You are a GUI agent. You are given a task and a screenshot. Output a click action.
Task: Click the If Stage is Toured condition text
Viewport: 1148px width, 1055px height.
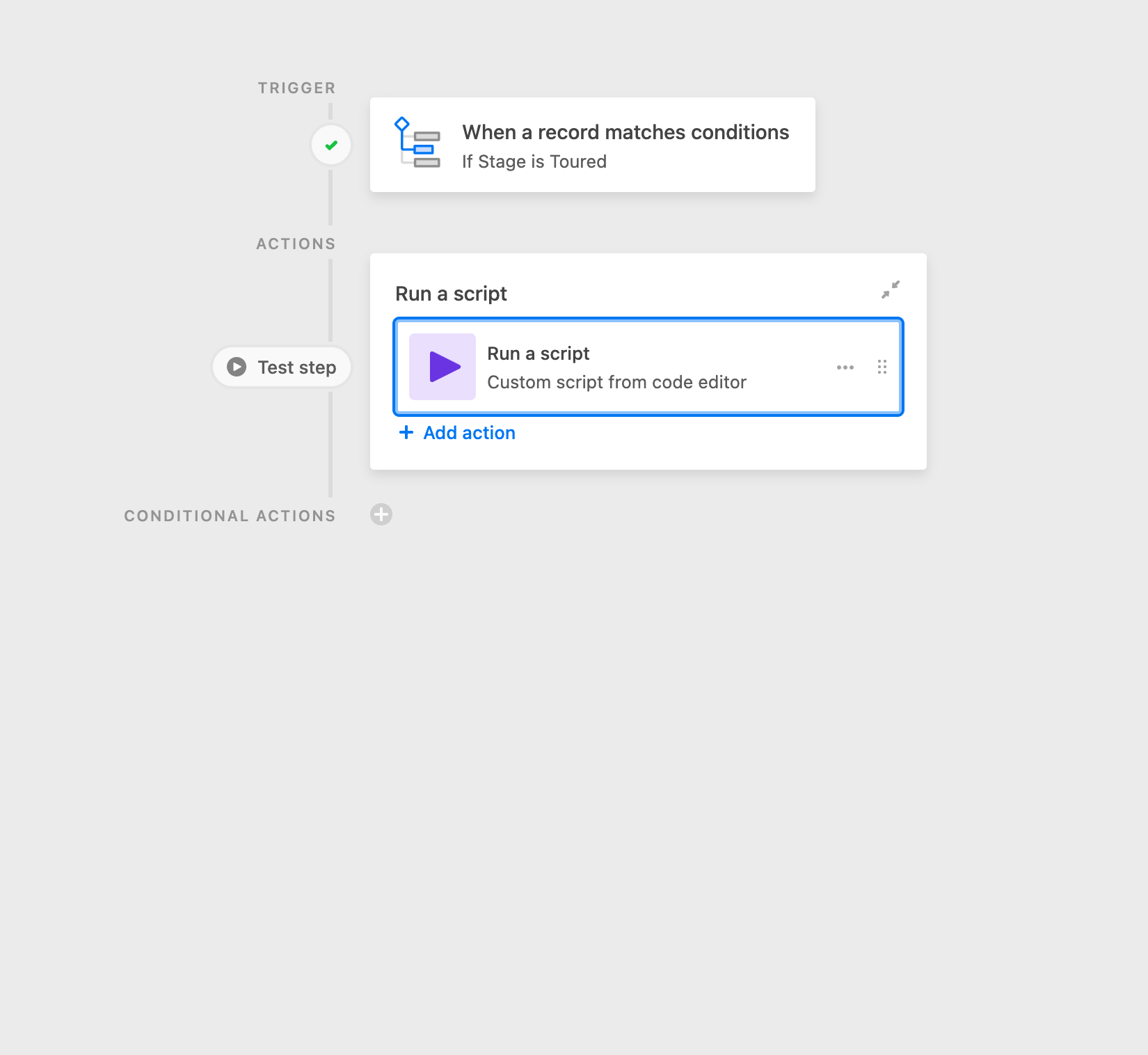(x=534, y=161)
